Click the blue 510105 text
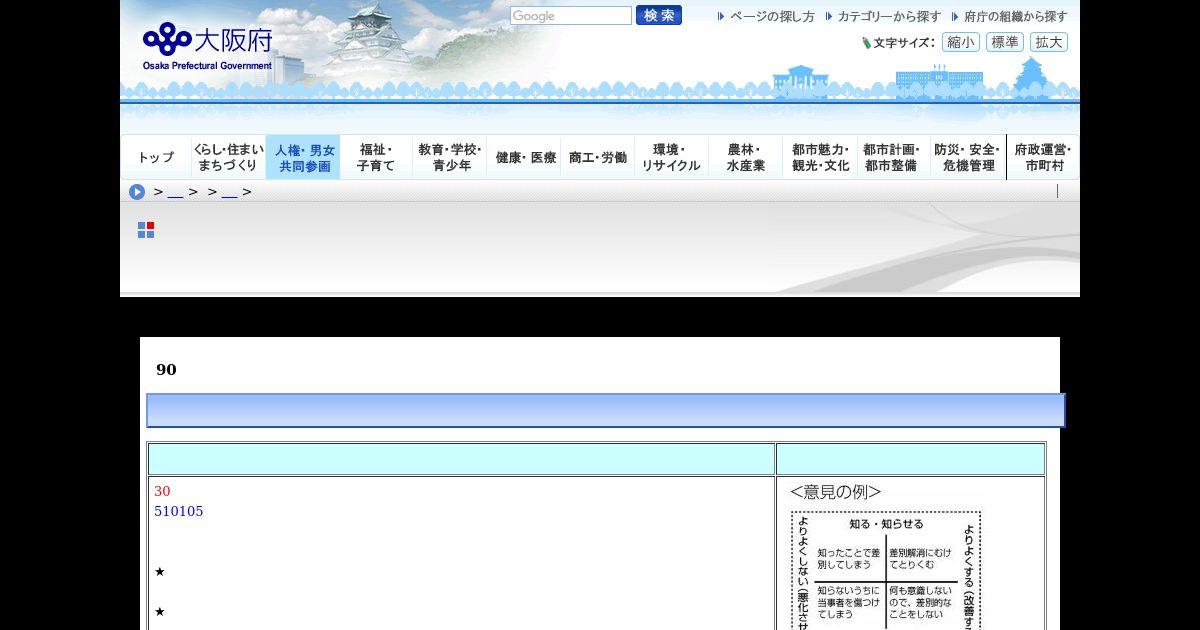Viewport: 1200px width, 630px height. (178, 511)
